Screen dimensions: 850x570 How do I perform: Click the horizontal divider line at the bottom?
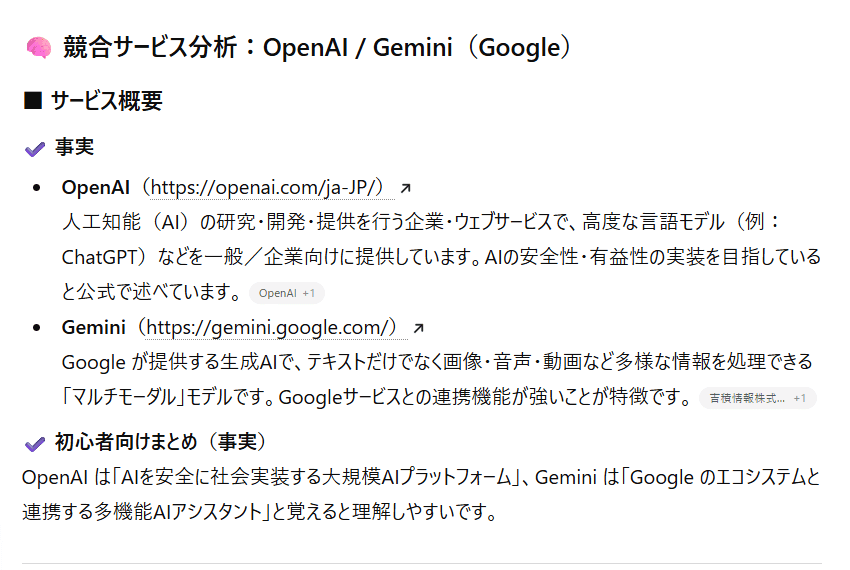pyautogui.click(x=422, y=564)
